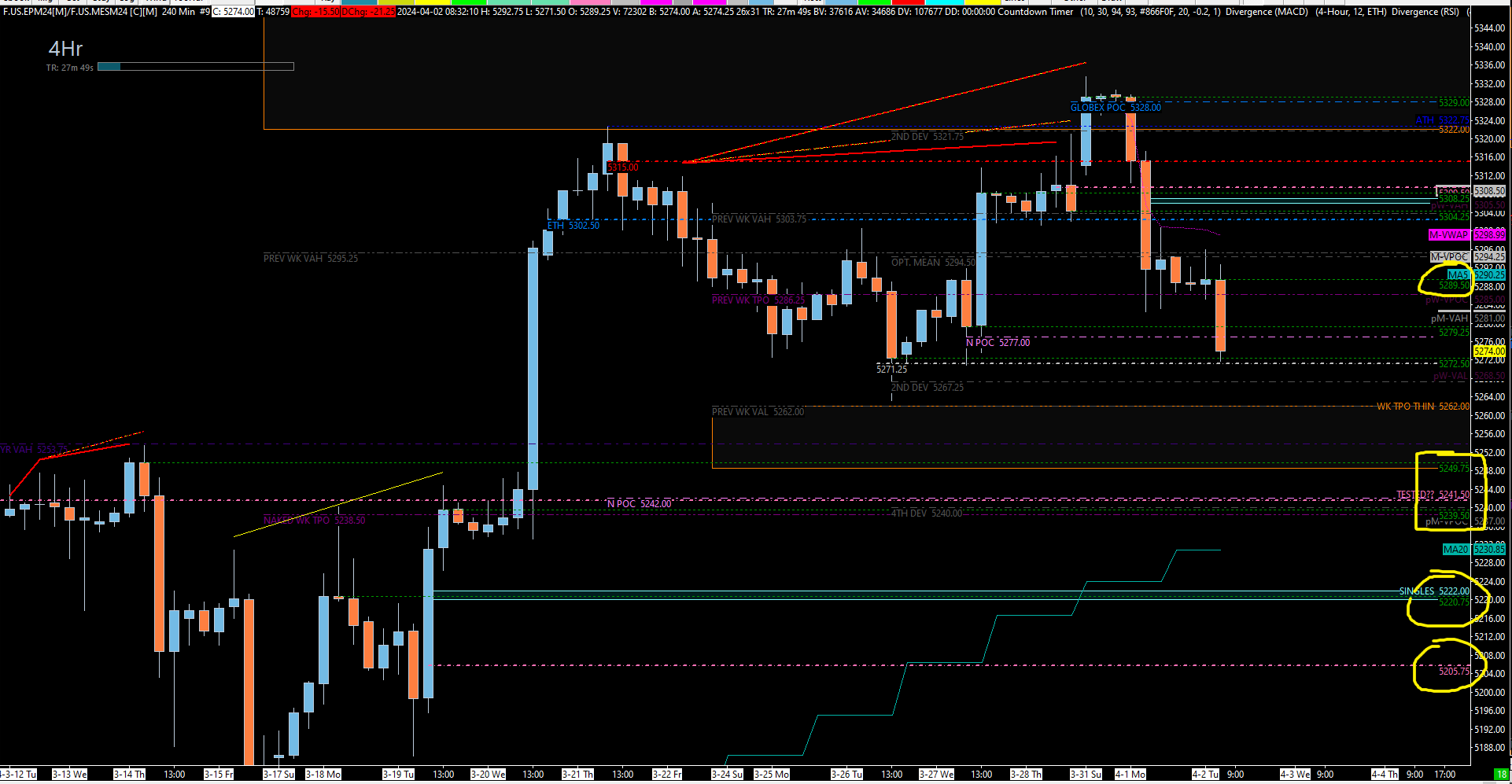Click the magenta M-VWAP tag
Image resolution: width=1512 pixels, height=784 pixels.
(x=1448, y=235)
